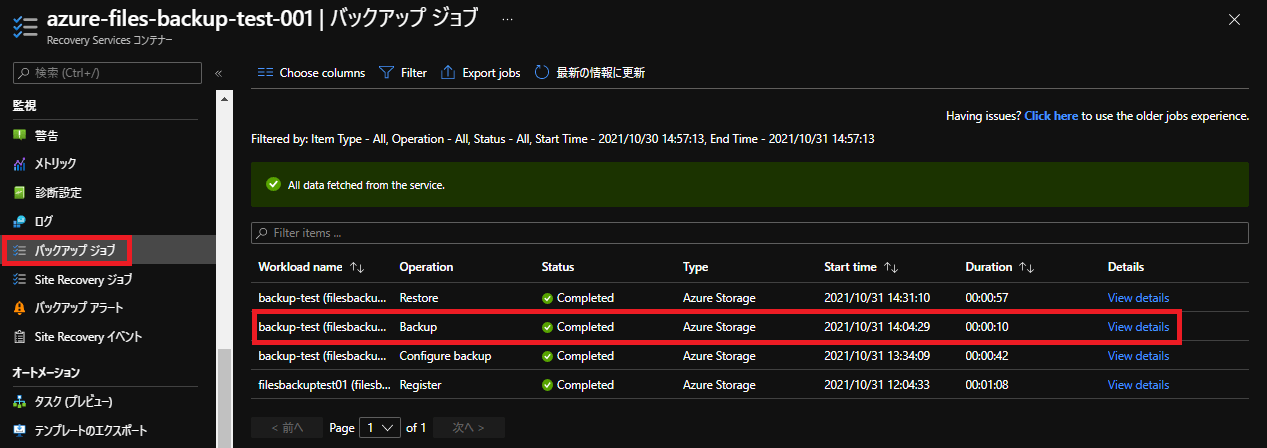Click the Operation column header
Viewport: 1267px width, 448px height.
[x=426, y=267]
